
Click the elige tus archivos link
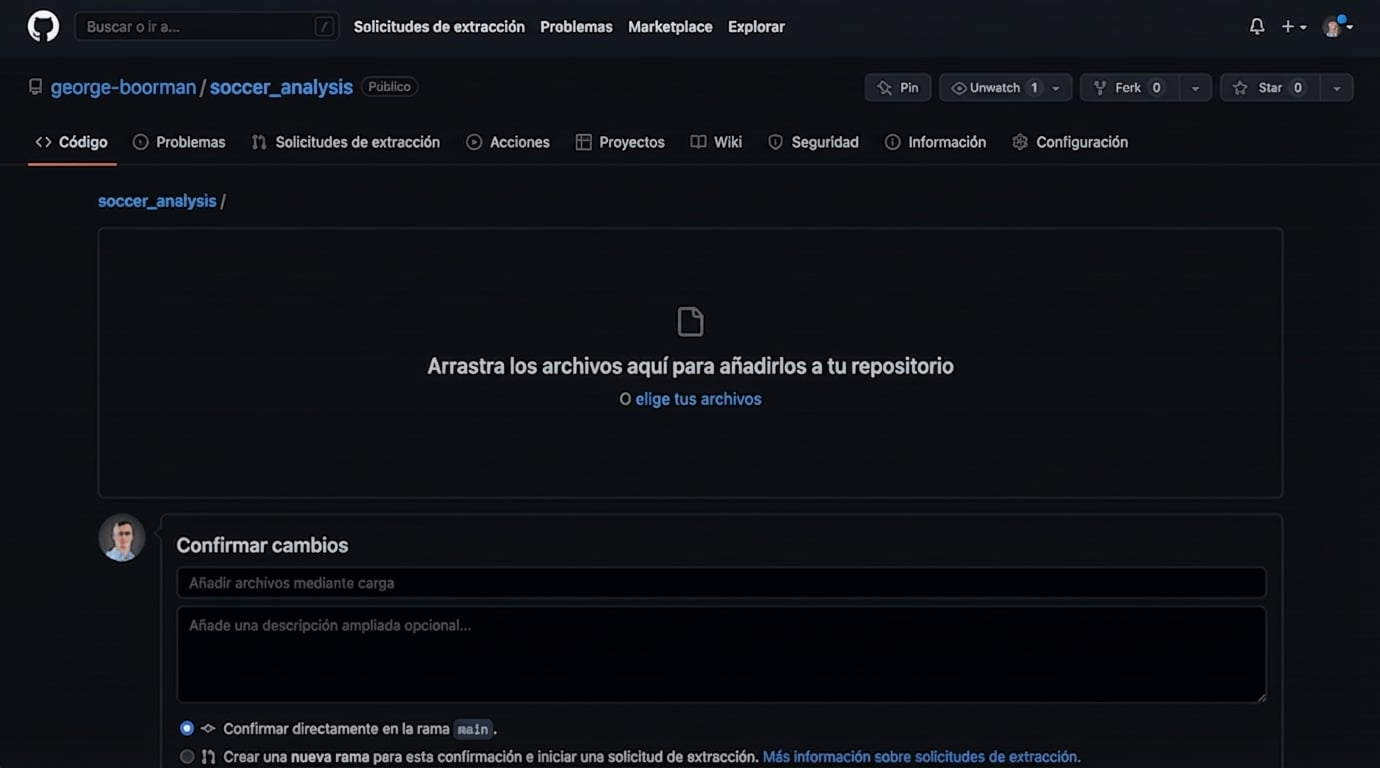[x=698, y=399]
